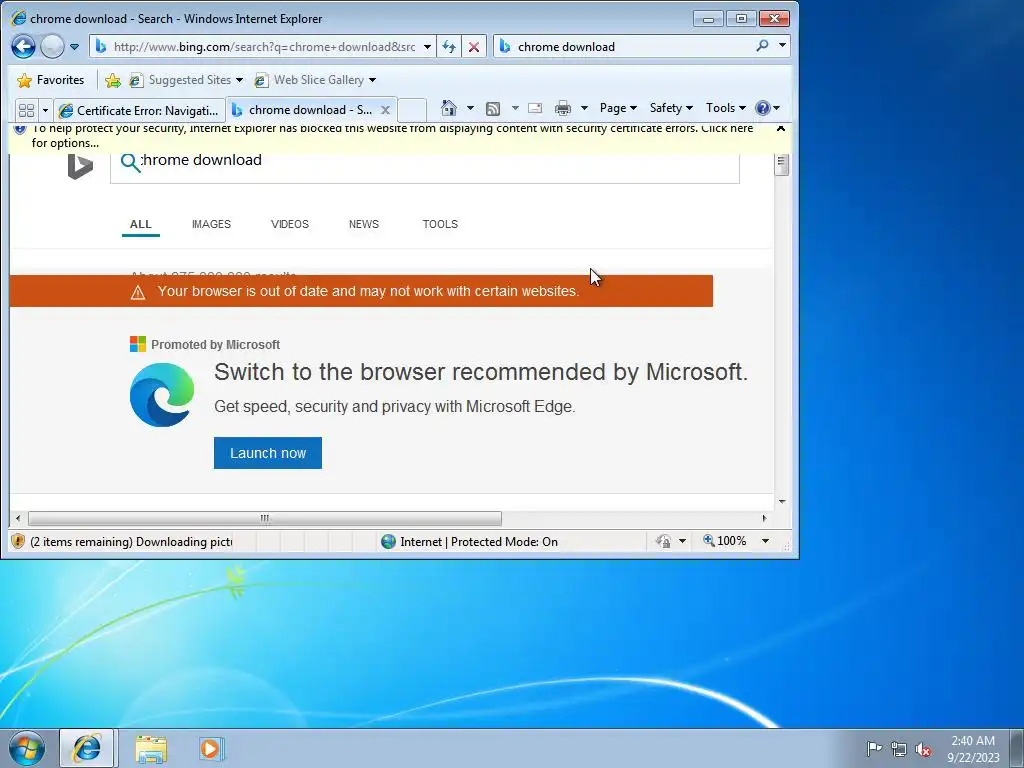Screen dimensions: 1024x768
Task: Open the Favorites star button
Action: (x=51, y=80)
